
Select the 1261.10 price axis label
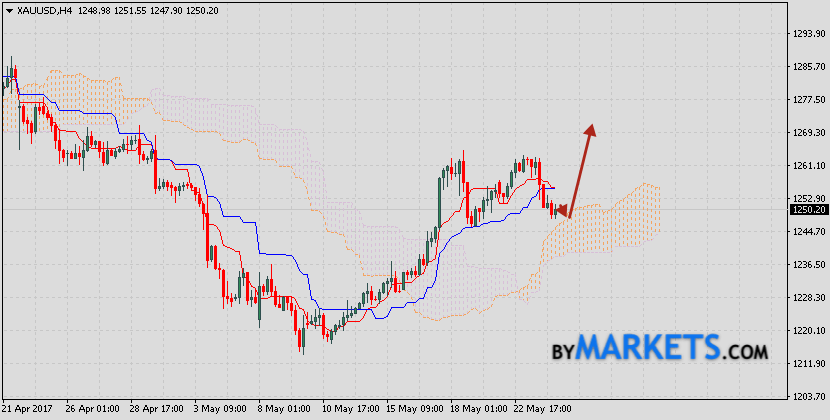[807, 166]
